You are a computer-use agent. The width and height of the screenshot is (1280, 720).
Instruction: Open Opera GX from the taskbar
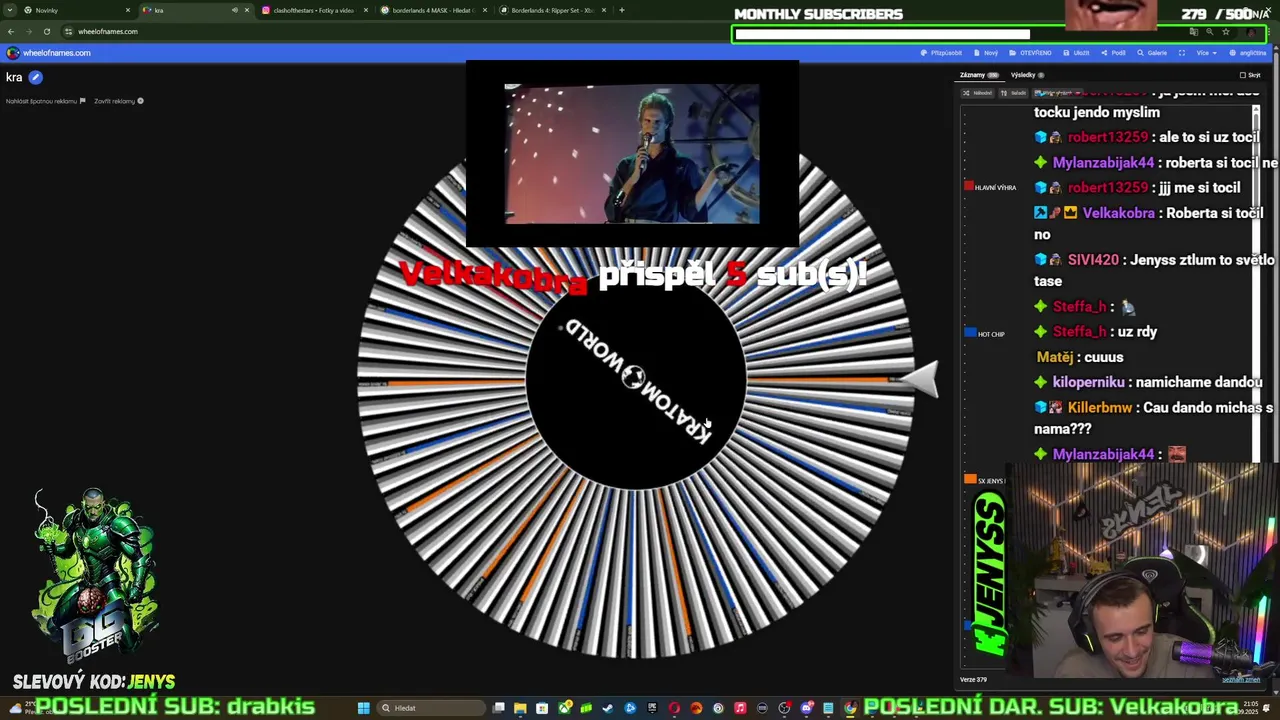click(674, 708)
